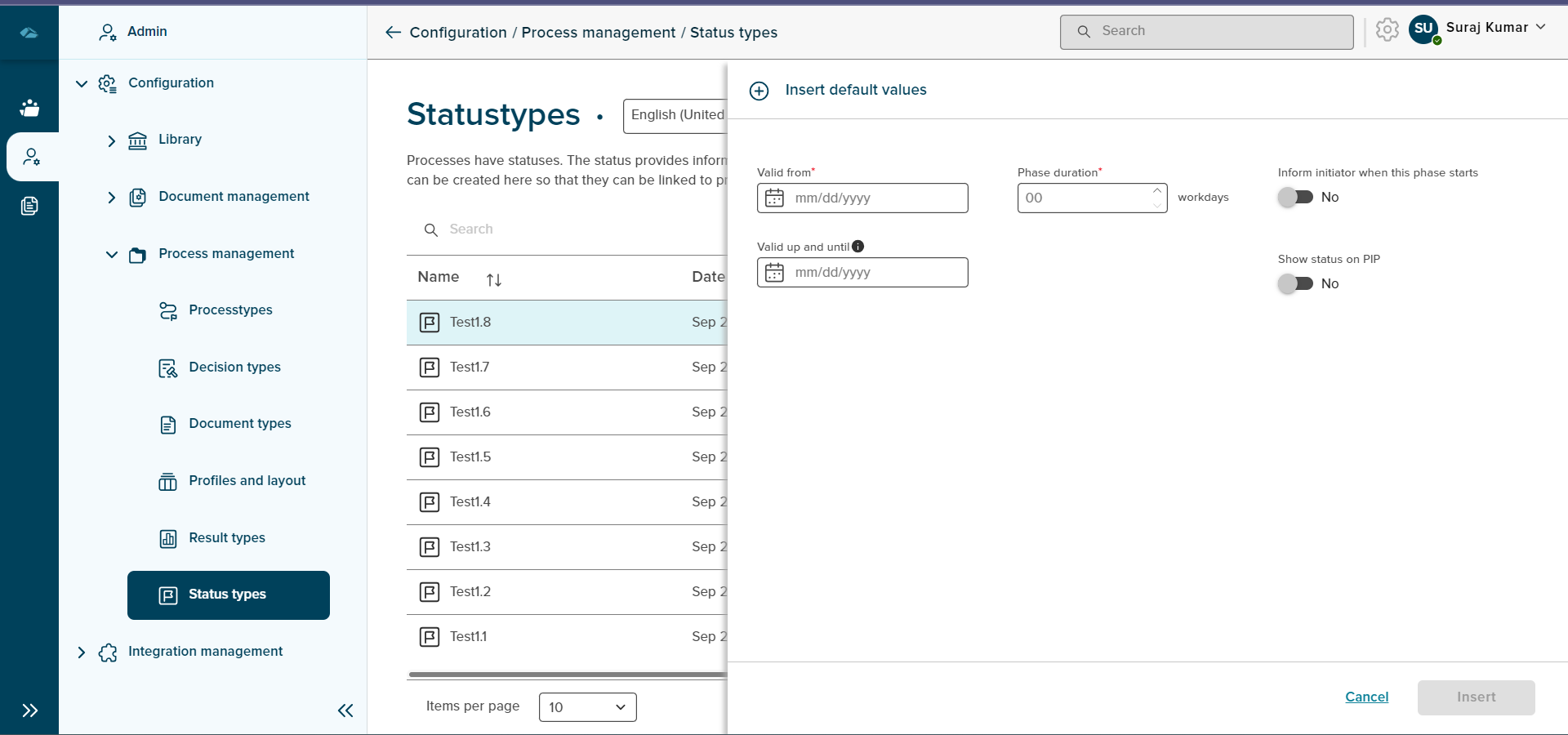Open Decision types in the sidebar
The image size is (1568, 735).
click(234, 367)
